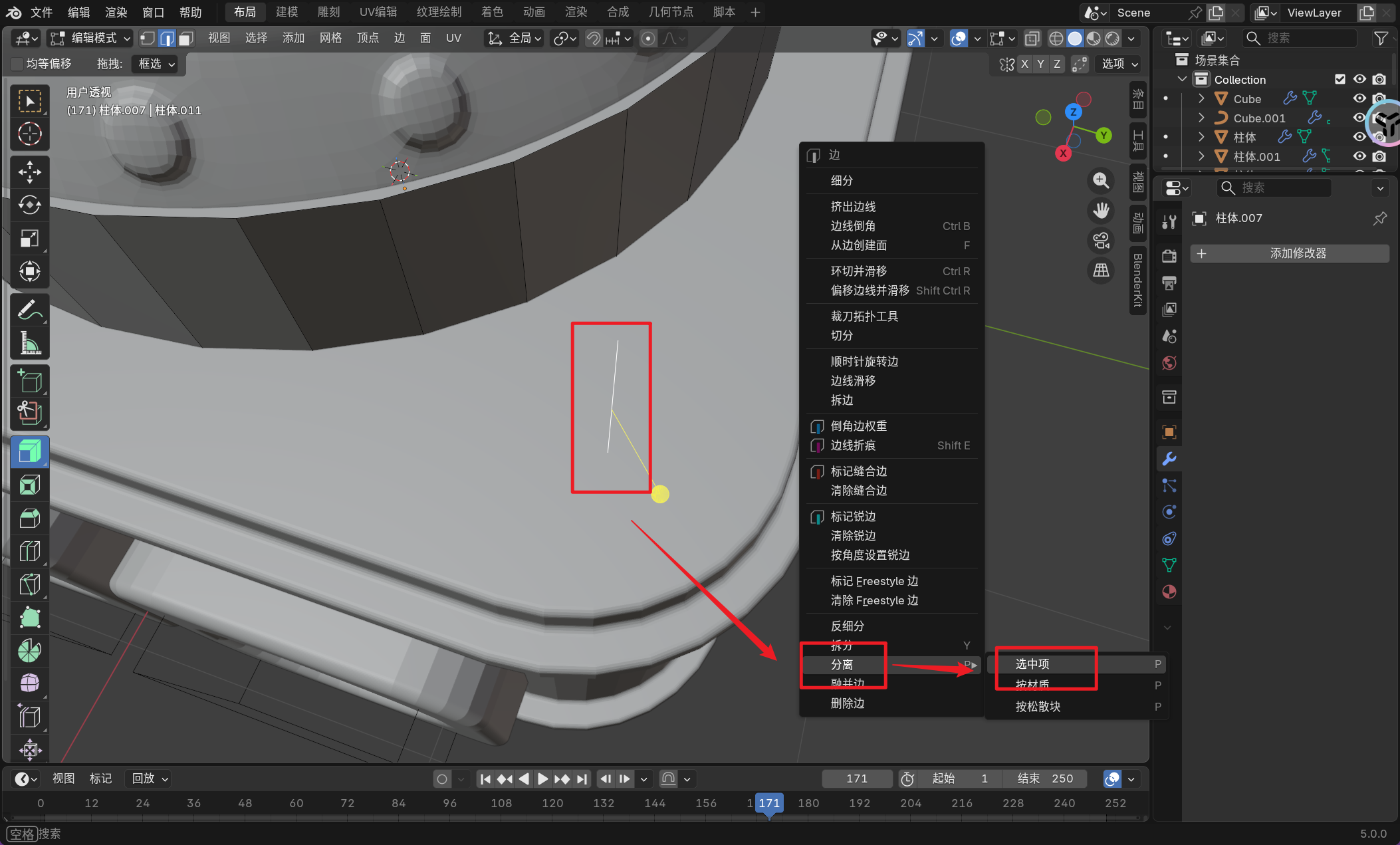Image resolution: width=1400 pixels, height=845 pixels.
Task: Toggle camera view icon
Action: [1101, 240]
